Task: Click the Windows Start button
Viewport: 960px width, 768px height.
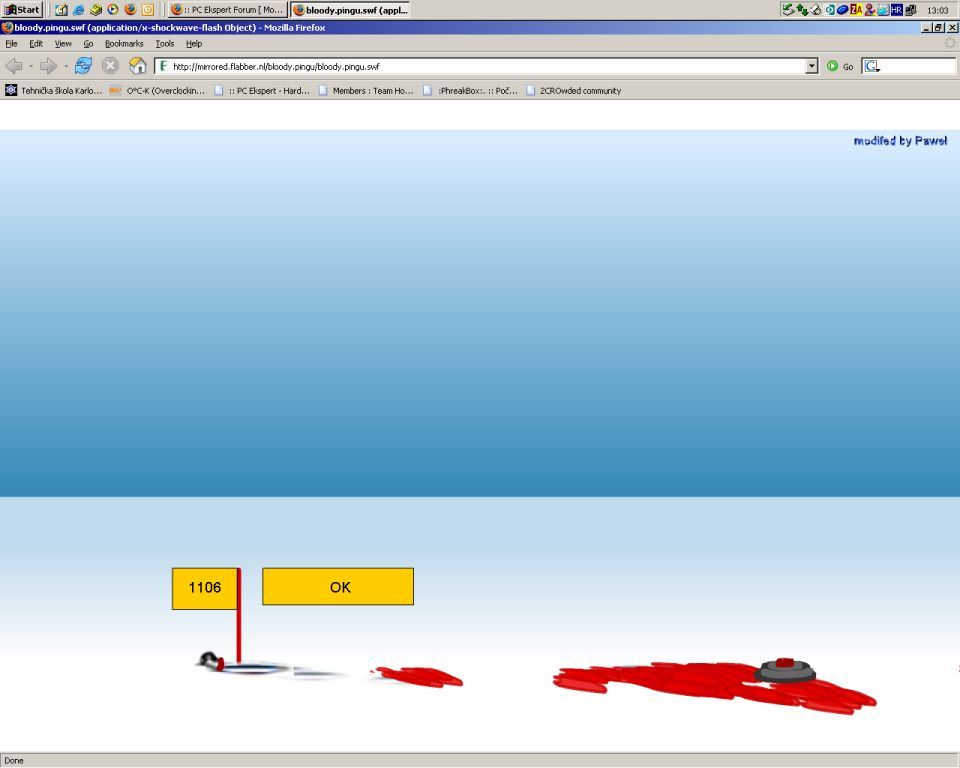Action: 22,9
